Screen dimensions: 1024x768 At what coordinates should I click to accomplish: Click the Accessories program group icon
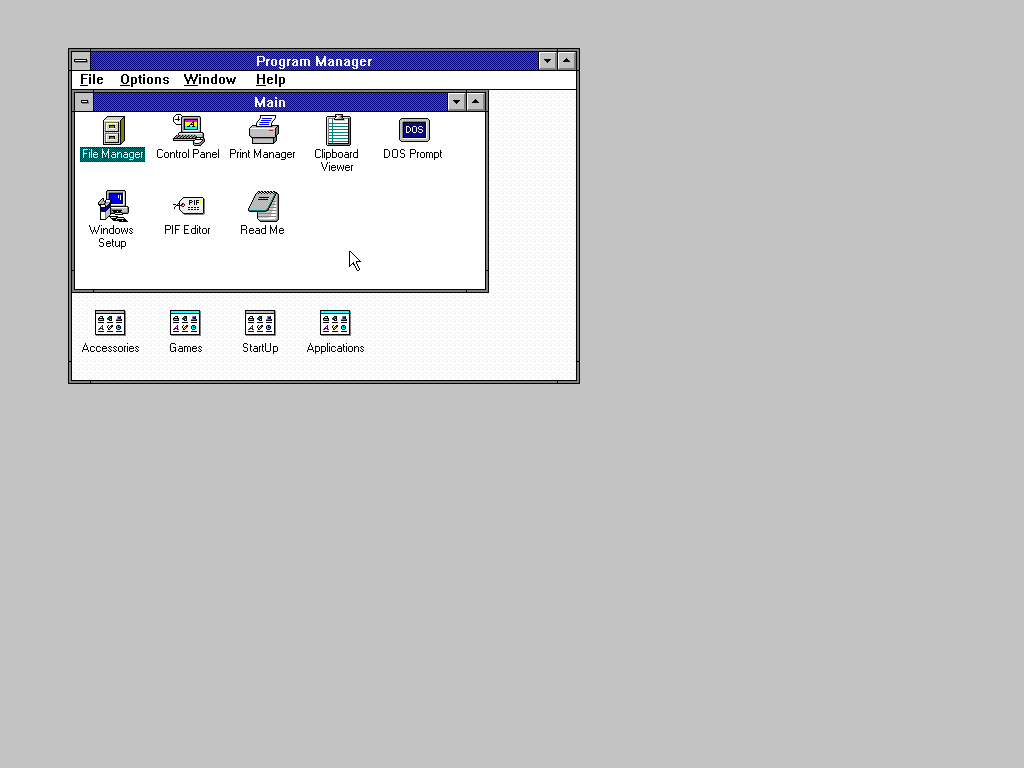click(110, 323)
